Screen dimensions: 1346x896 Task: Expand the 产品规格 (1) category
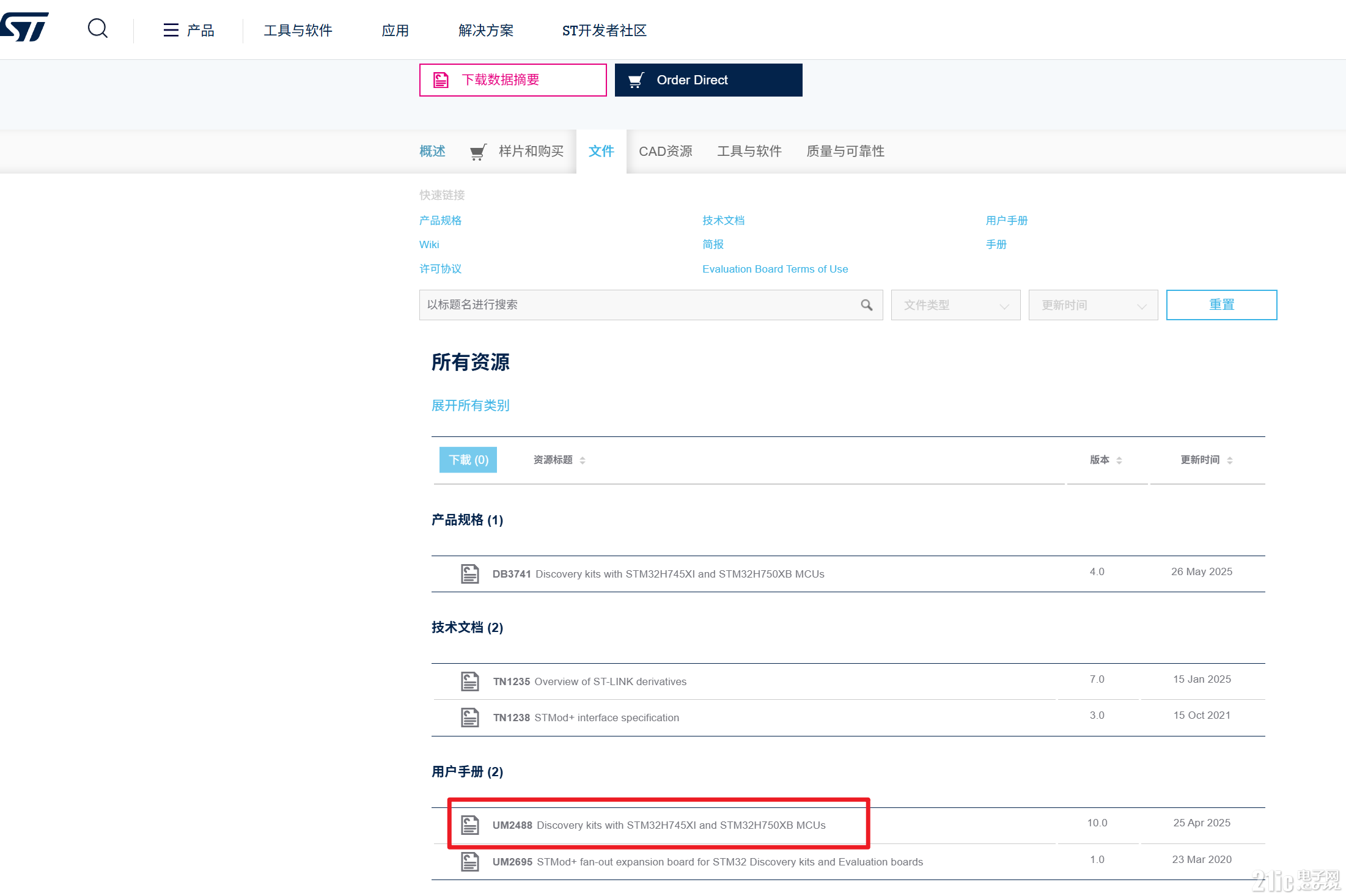click(468, 520)
